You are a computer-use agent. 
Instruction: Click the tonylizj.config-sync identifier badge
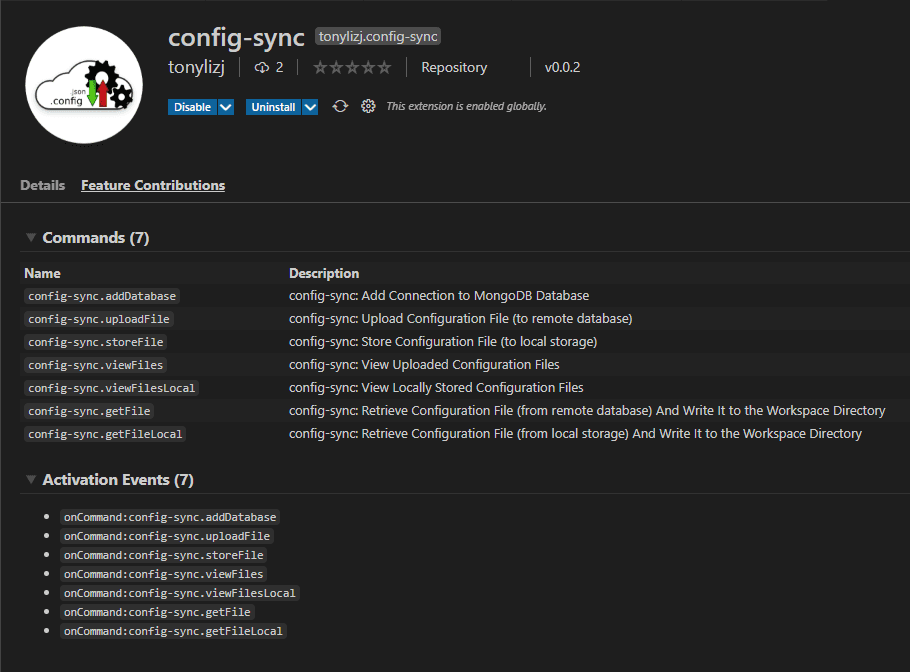click(378, 37)
